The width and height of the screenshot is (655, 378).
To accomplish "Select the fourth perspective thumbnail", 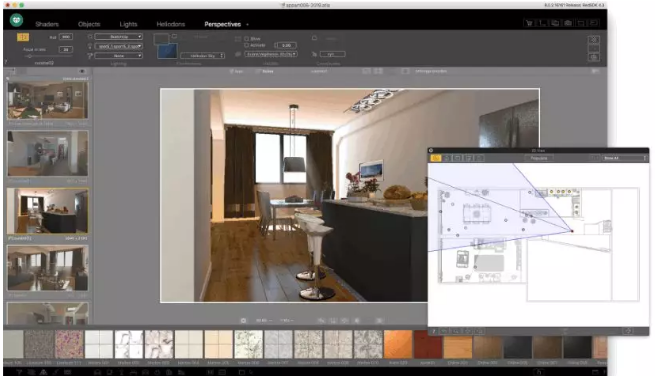I will pyautogui.click(x=48, y=268).
